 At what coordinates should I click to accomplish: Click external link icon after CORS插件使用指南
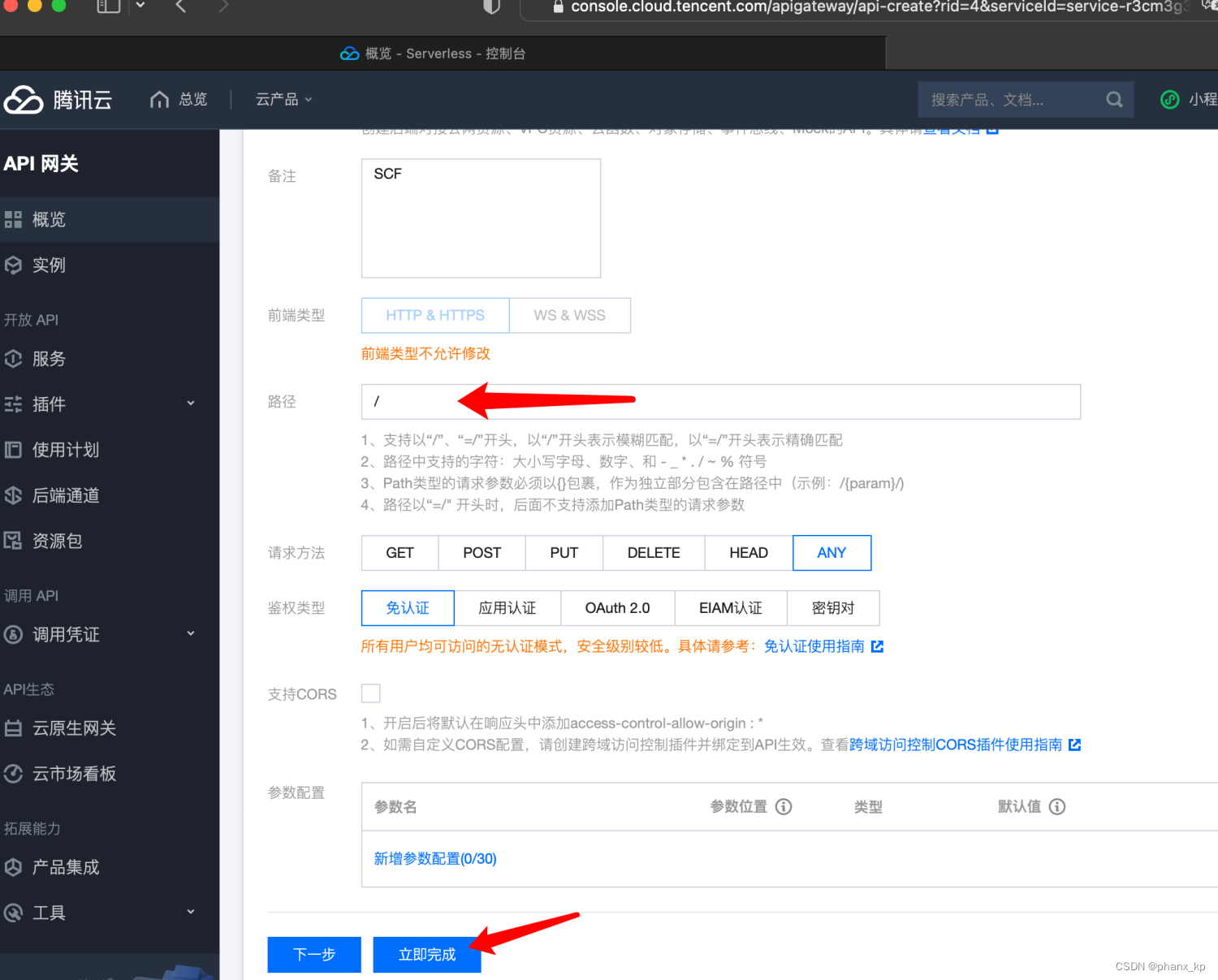click(x=1074, y=745)
